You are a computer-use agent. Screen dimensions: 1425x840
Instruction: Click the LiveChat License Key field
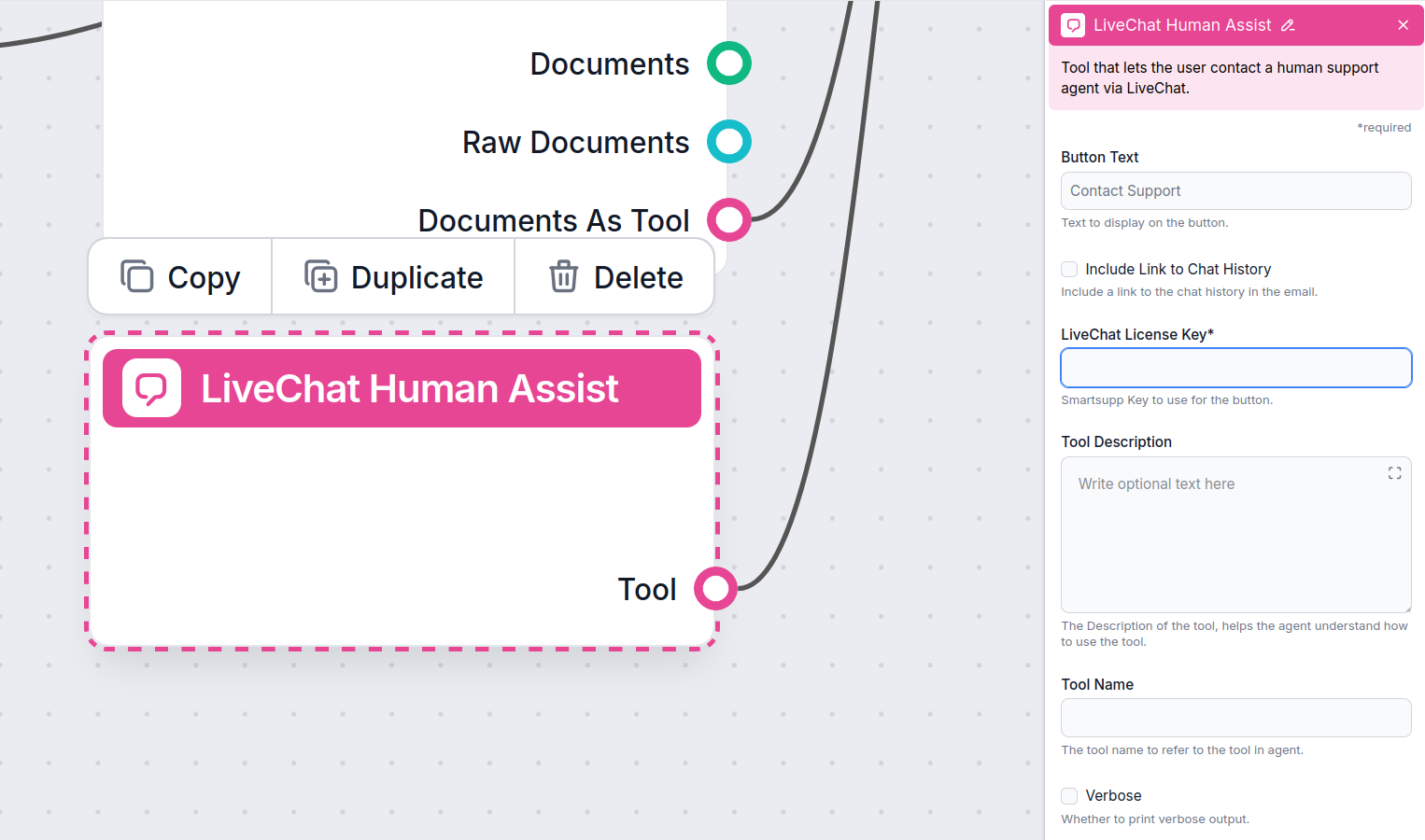[x=1235, y=368]
